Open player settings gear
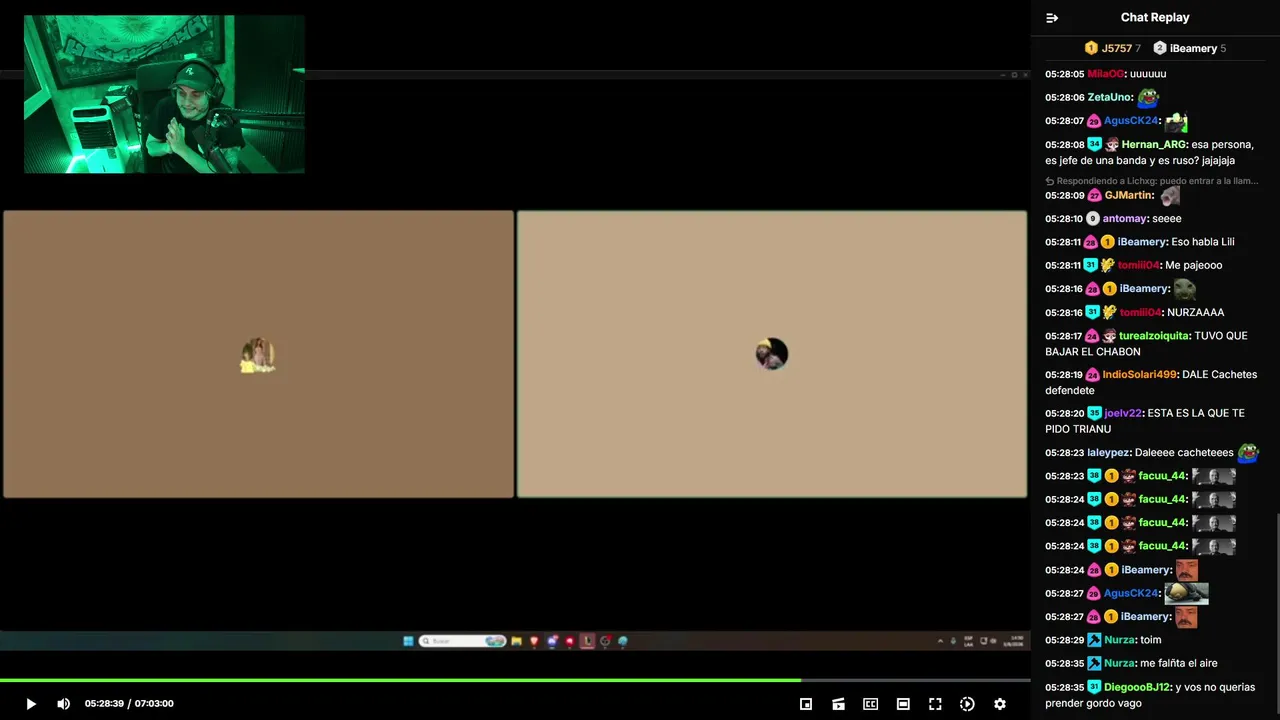The width and height of the screenshot is (1280, 720). click(1000, 704)
